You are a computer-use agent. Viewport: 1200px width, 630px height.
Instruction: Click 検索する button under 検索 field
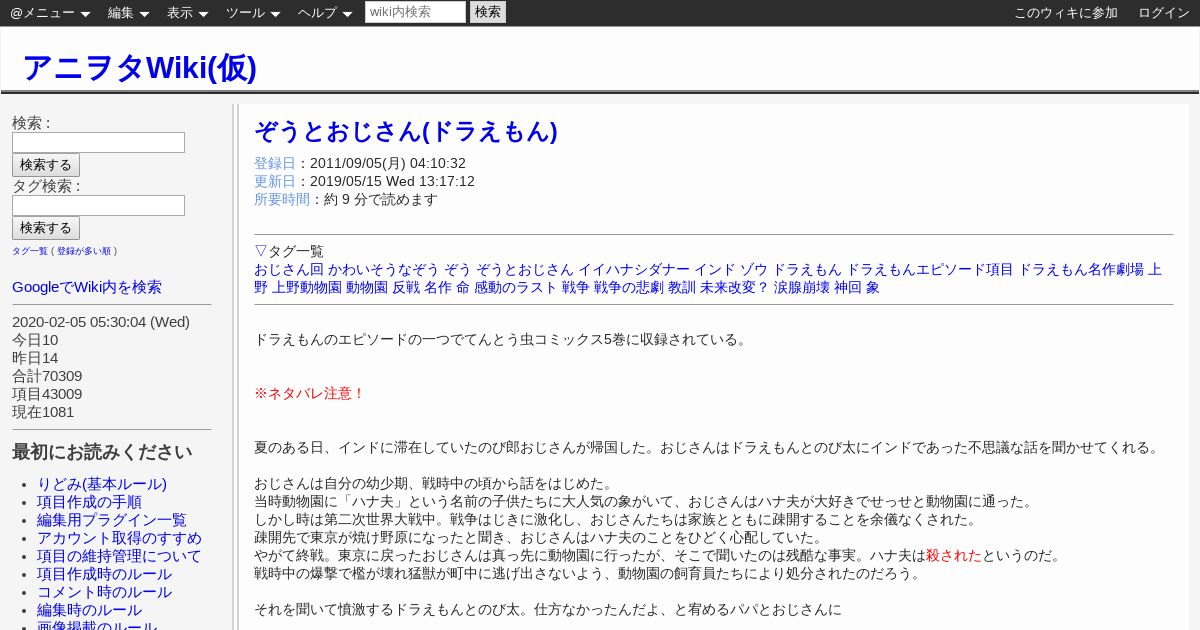click(x=46, y=165)
